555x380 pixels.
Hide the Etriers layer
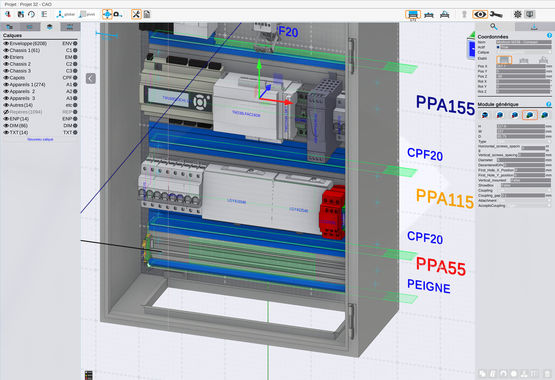pos(6,57)
